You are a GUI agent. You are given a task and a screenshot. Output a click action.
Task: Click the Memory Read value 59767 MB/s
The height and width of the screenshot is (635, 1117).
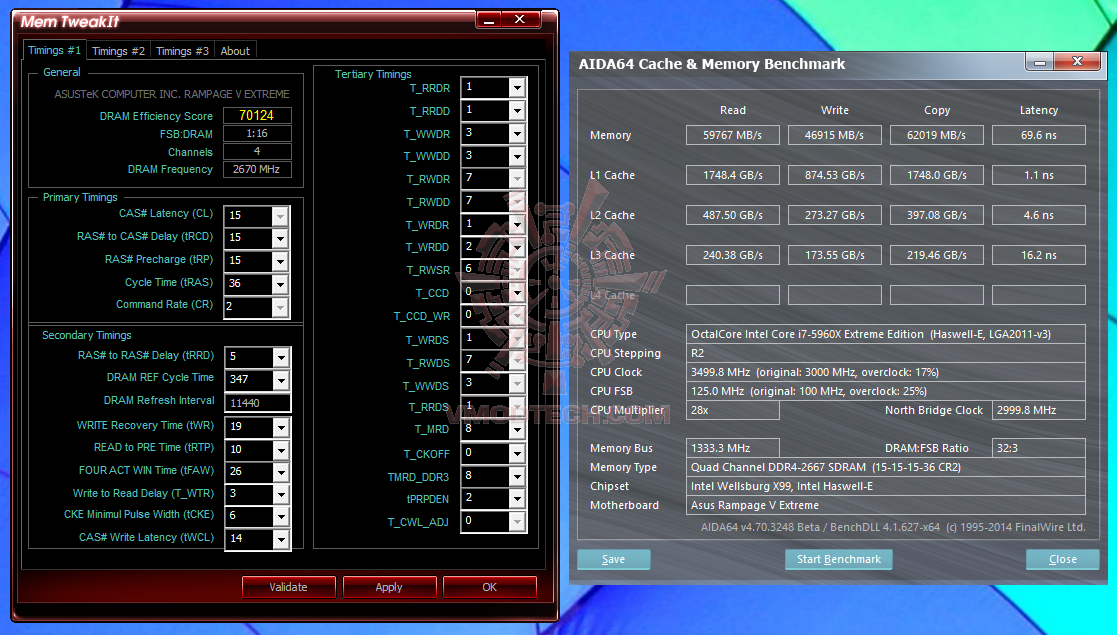732,135
